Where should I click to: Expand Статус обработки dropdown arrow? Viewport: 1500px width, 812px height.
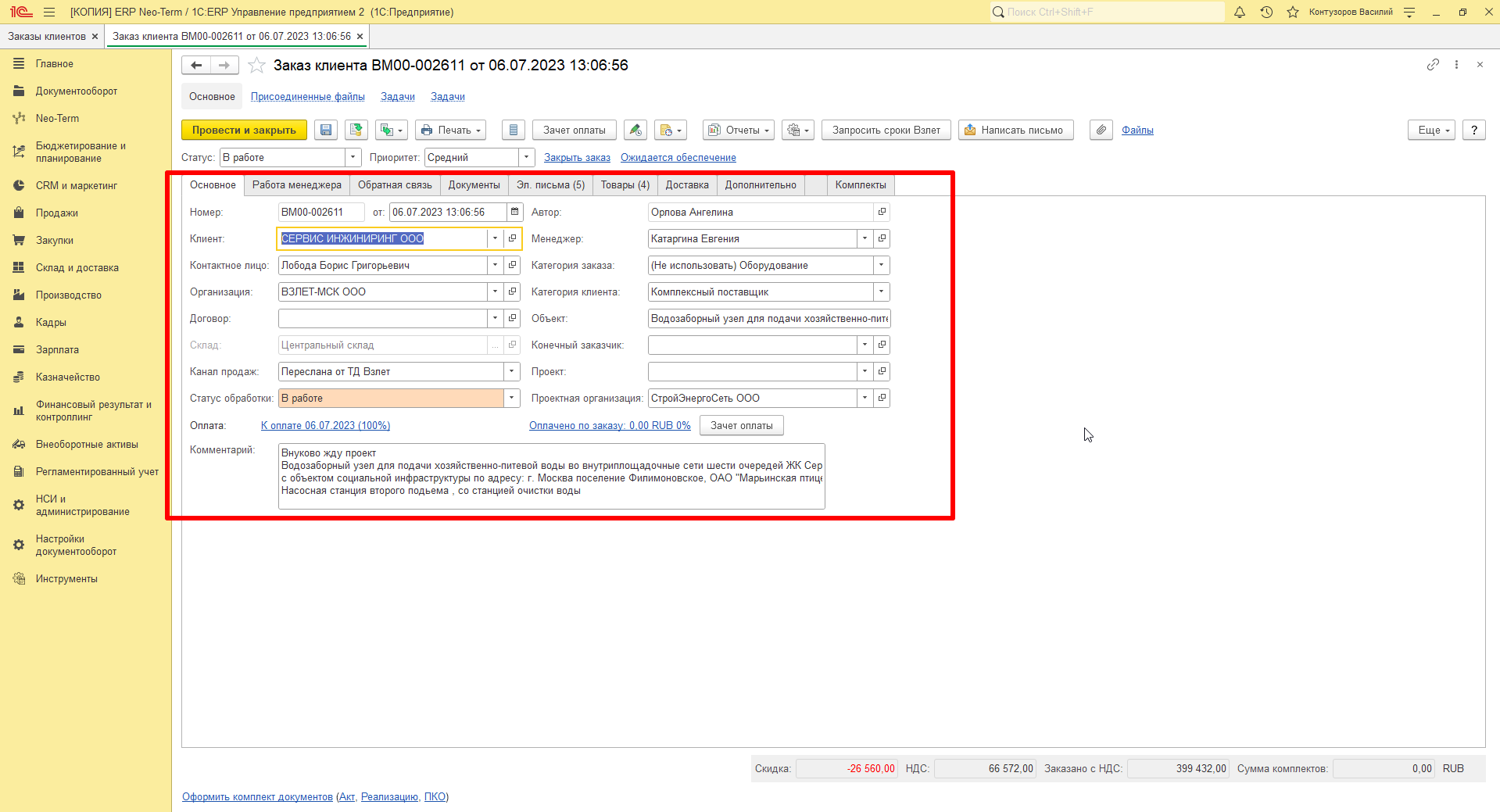tap(512, 398)
